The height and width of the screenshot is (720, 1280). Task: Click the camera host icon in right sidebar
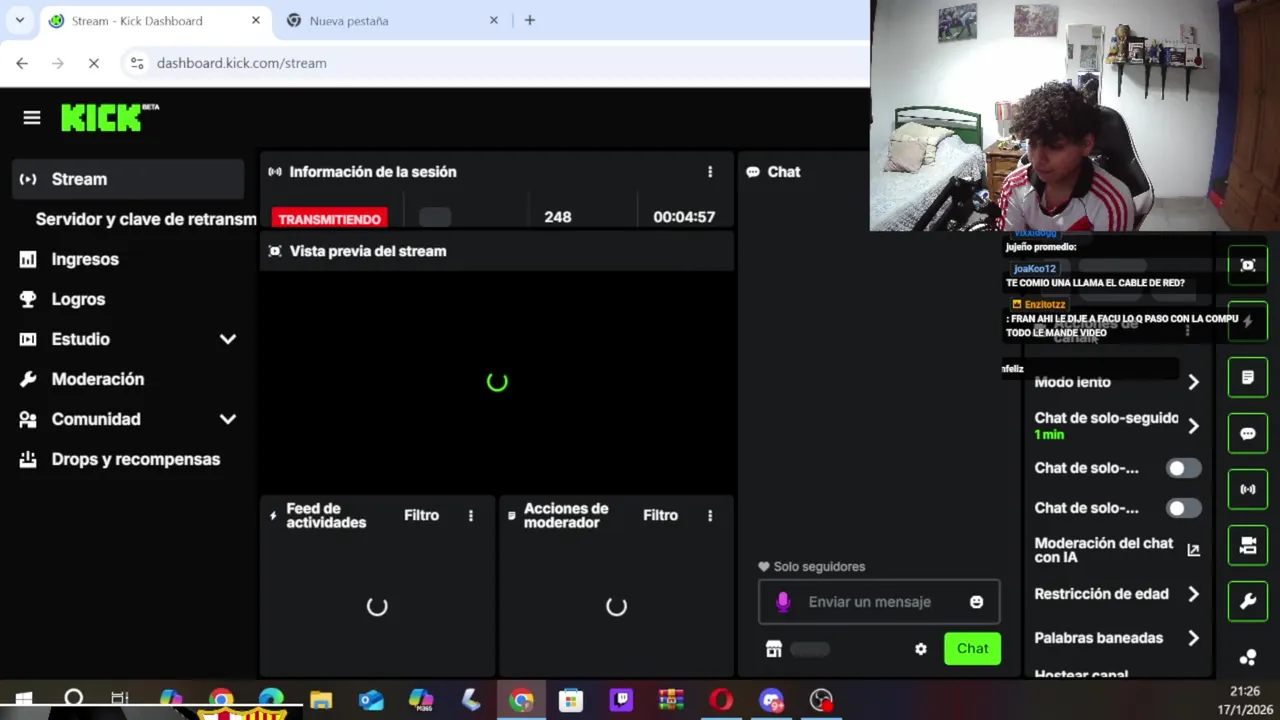click(1248, 546)
